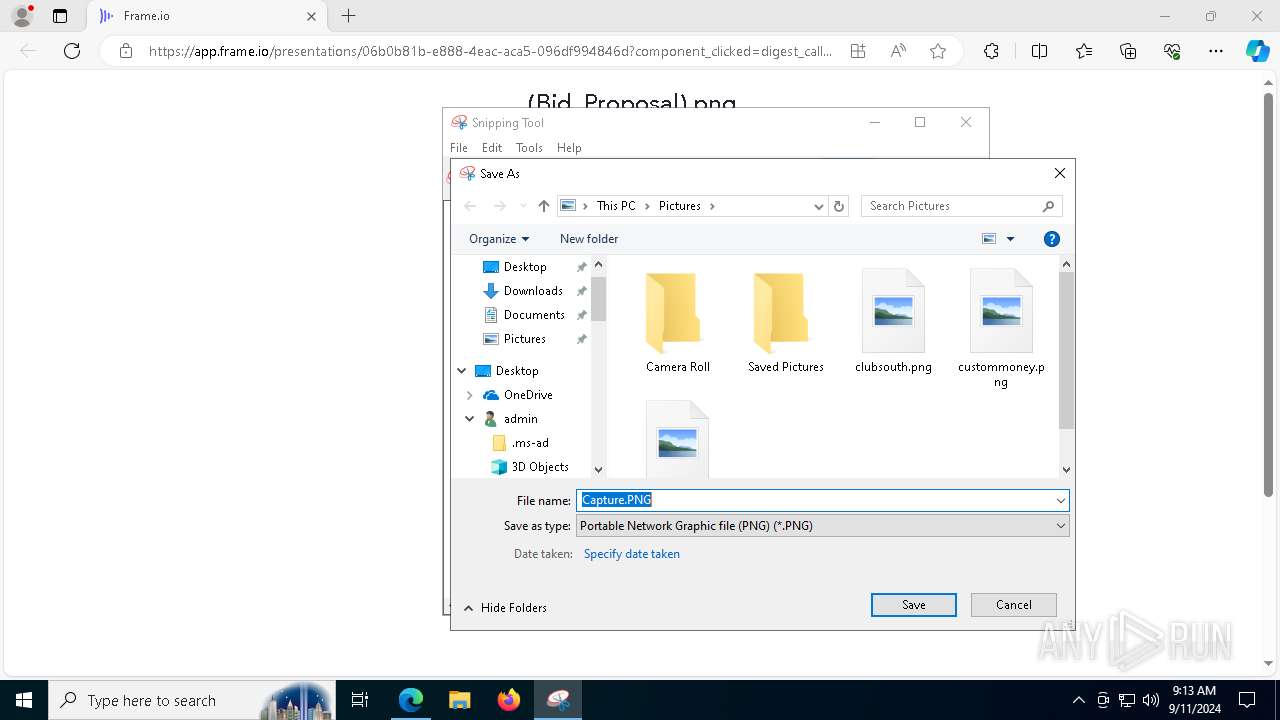Select Documents in the navigation pane
Viewport: 1280px width, 720px height.
534,315
